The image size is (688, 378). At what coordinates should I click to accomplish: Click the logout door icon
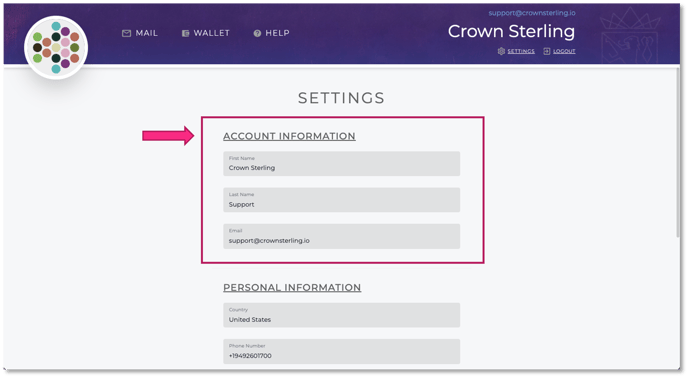point(547,51)
